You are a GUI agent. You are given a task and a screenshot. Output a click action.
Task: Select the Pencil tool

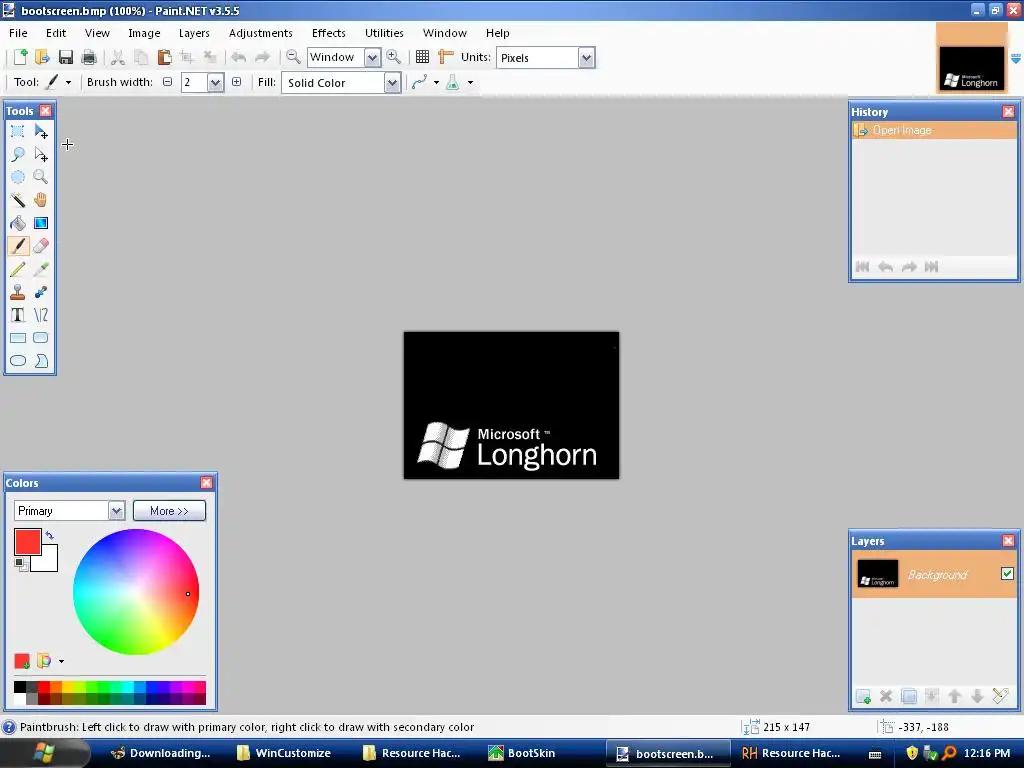point(18,269)
